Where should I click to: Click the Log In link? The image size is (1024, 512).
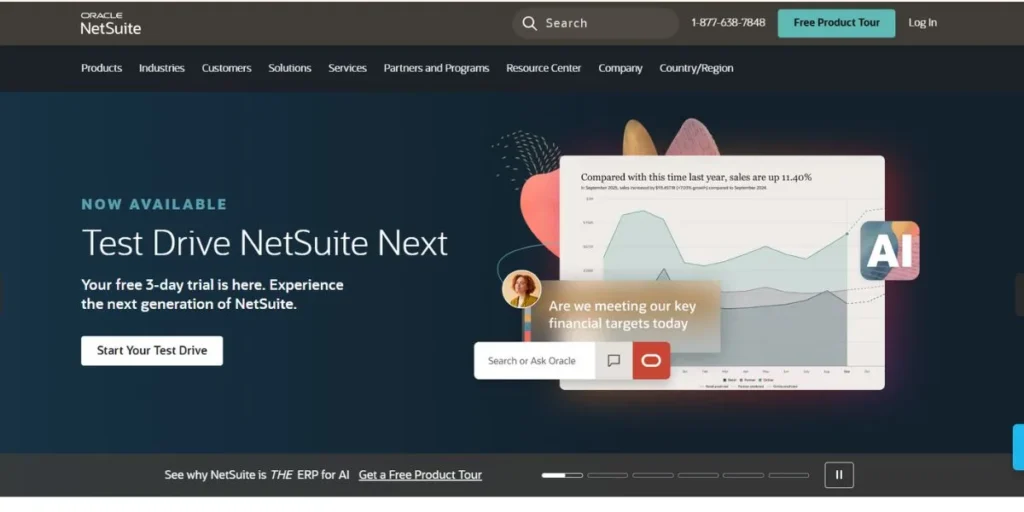(x=922, y=23)
